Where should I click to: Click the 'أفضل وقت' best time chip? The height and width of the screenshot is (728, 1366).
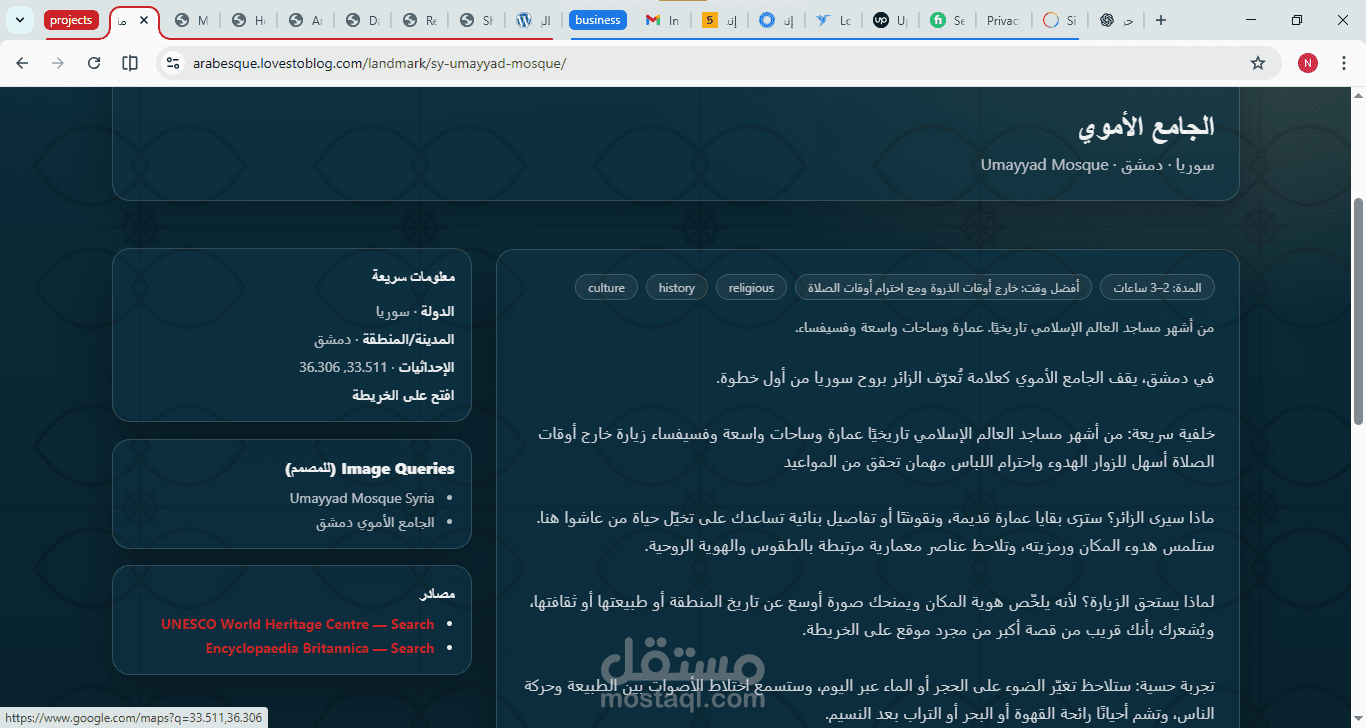tap(943, 288)
